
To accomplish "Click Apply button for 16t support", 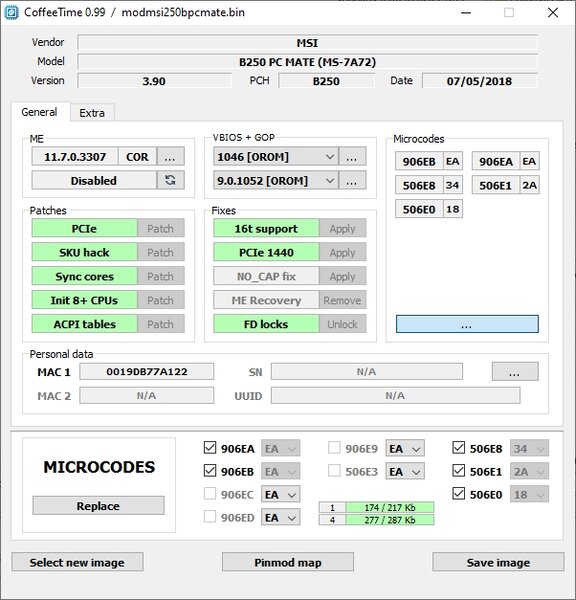I will click(x=343, y=228).
